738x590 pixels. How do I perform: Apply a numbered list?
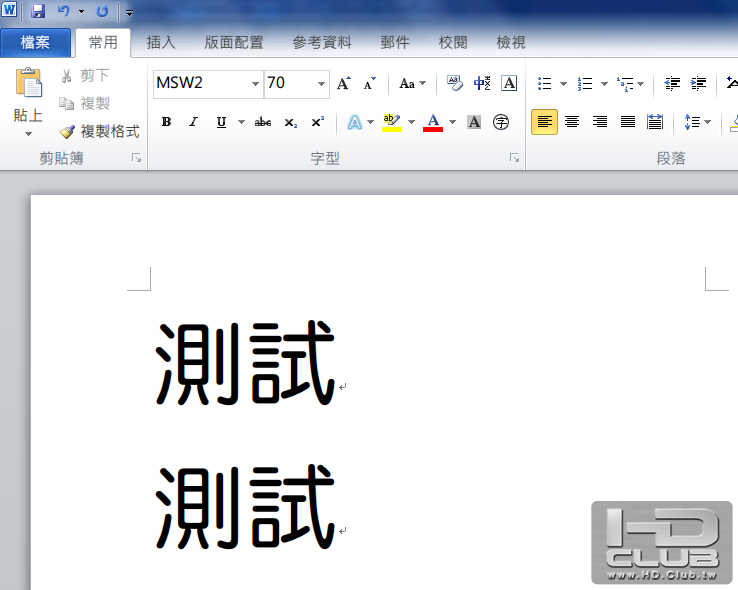[585, 84]
